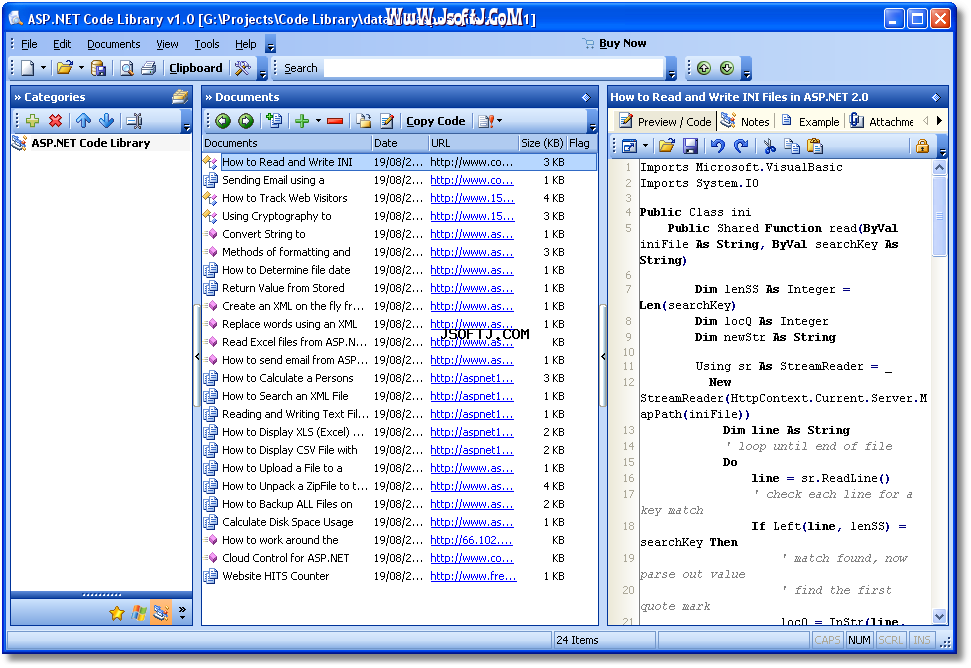Click the red X Delete Category icon
The height and width of the screenshot is (668, 971).
tap(56, 121)
